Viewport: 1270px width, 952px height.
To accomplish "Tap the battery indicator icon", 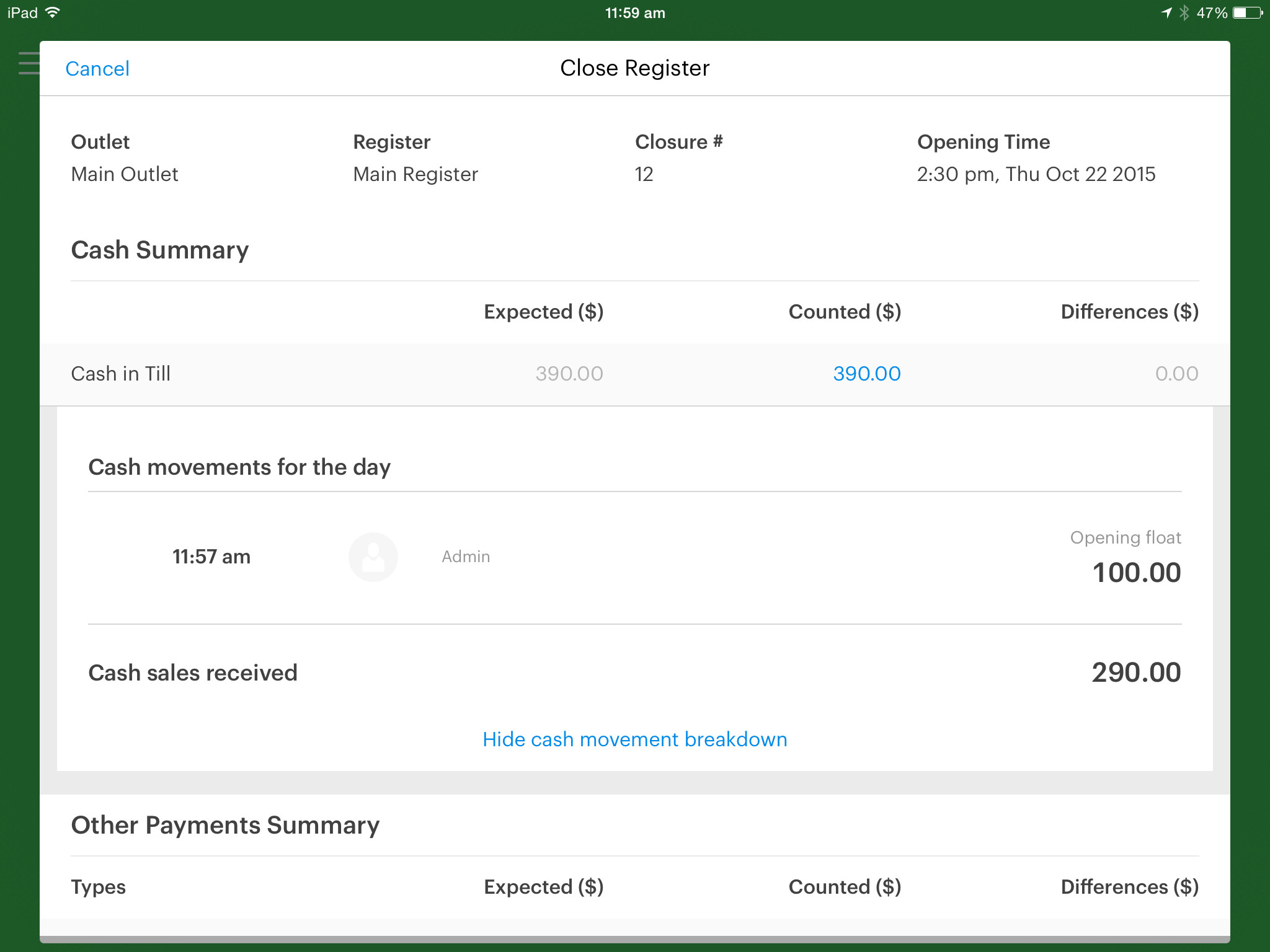I will (x=1248, y=13).
